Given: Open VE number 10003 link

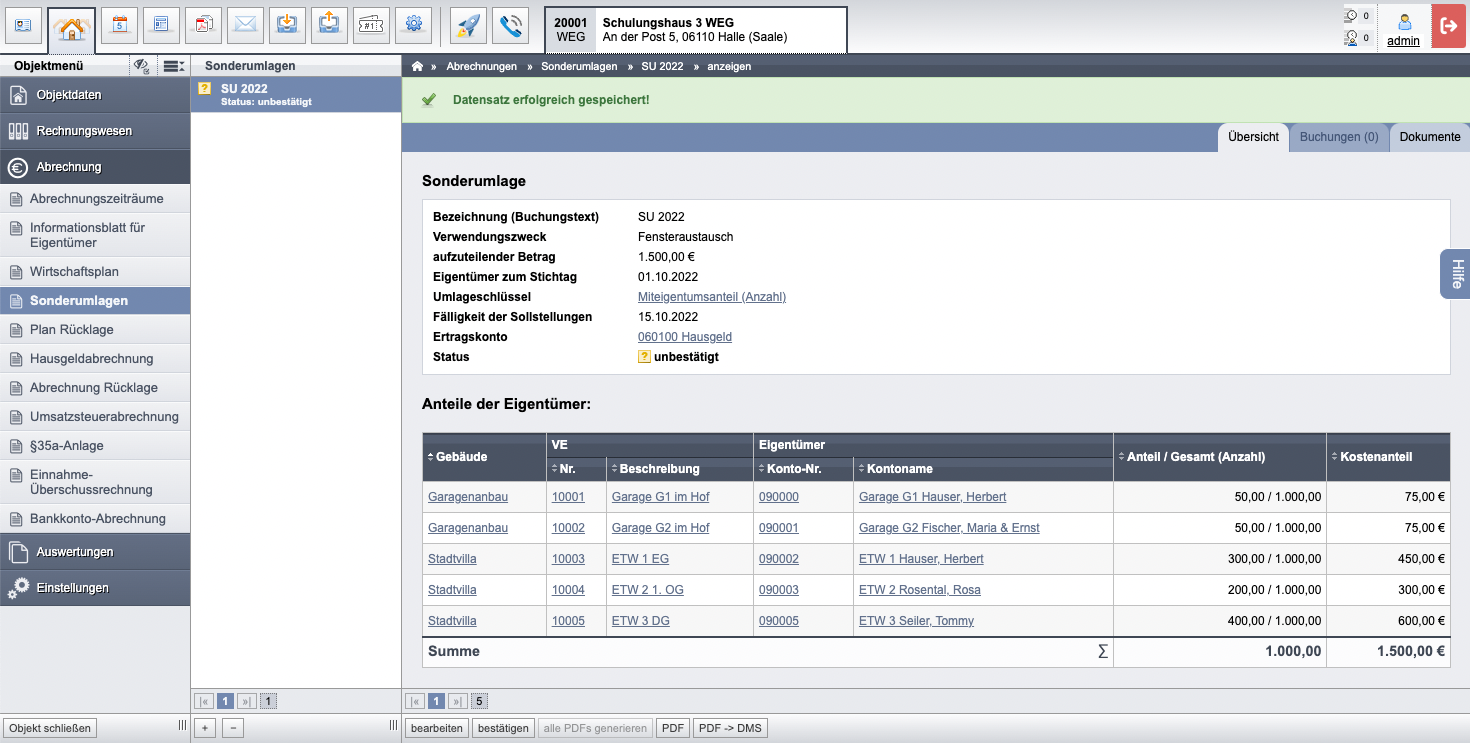Looking at the screenshot, I should [568, 559].
